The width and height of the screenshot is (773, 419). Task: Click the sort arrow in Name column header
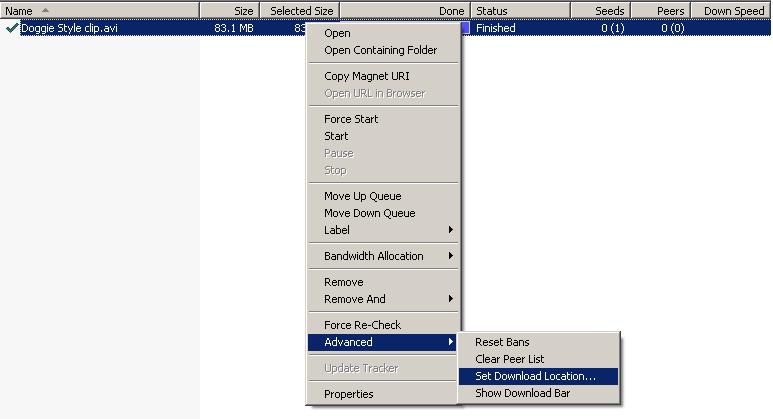coord(46,11)
